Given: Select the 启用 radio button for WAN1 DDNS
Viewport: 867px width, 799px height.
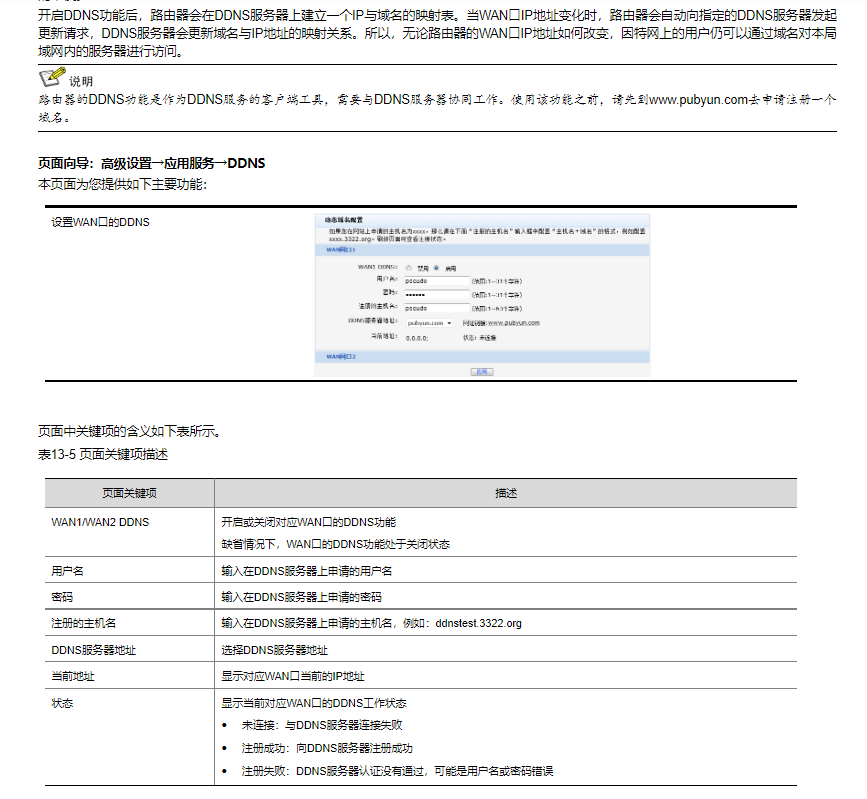Looking at the screenshot, I should click(x=436, y=268).
